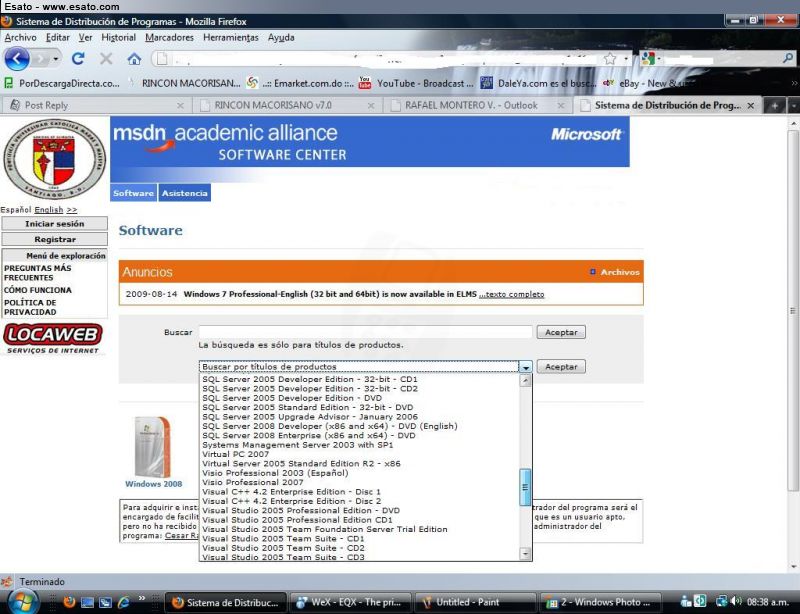Open the Marcadores menu
The image size is (800, 614).
click(x=169, y=37)
